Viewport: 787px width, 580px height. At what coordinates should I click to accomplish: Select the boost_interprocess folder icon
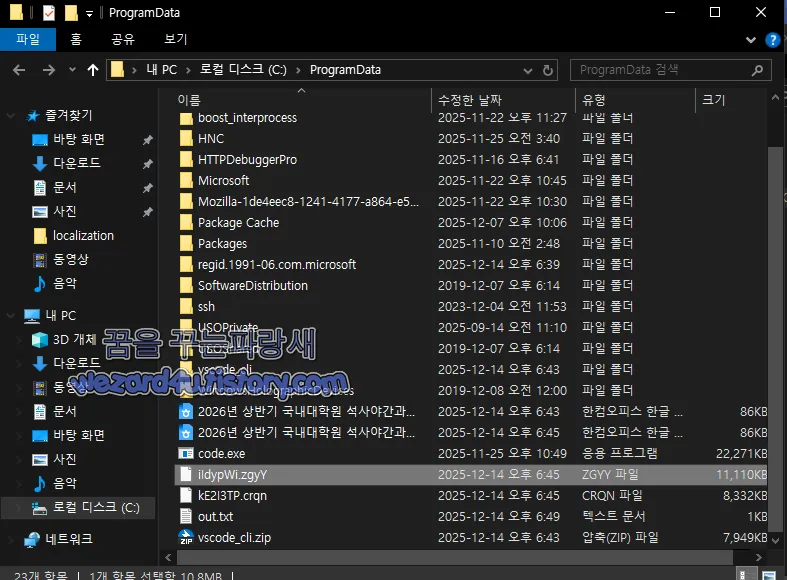click(x=186, y=118)
